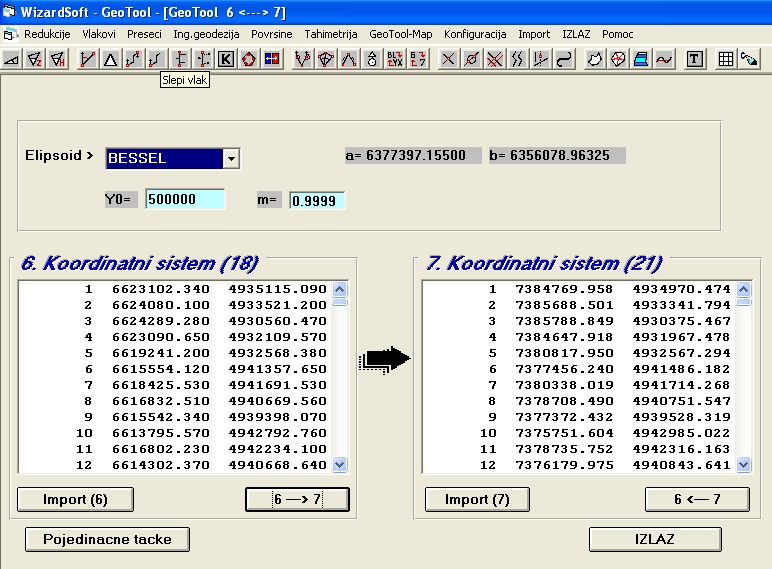Click down arrow of system 6 list scrollbar
Viewport: 772px width, 569px height.
[339, 464]
